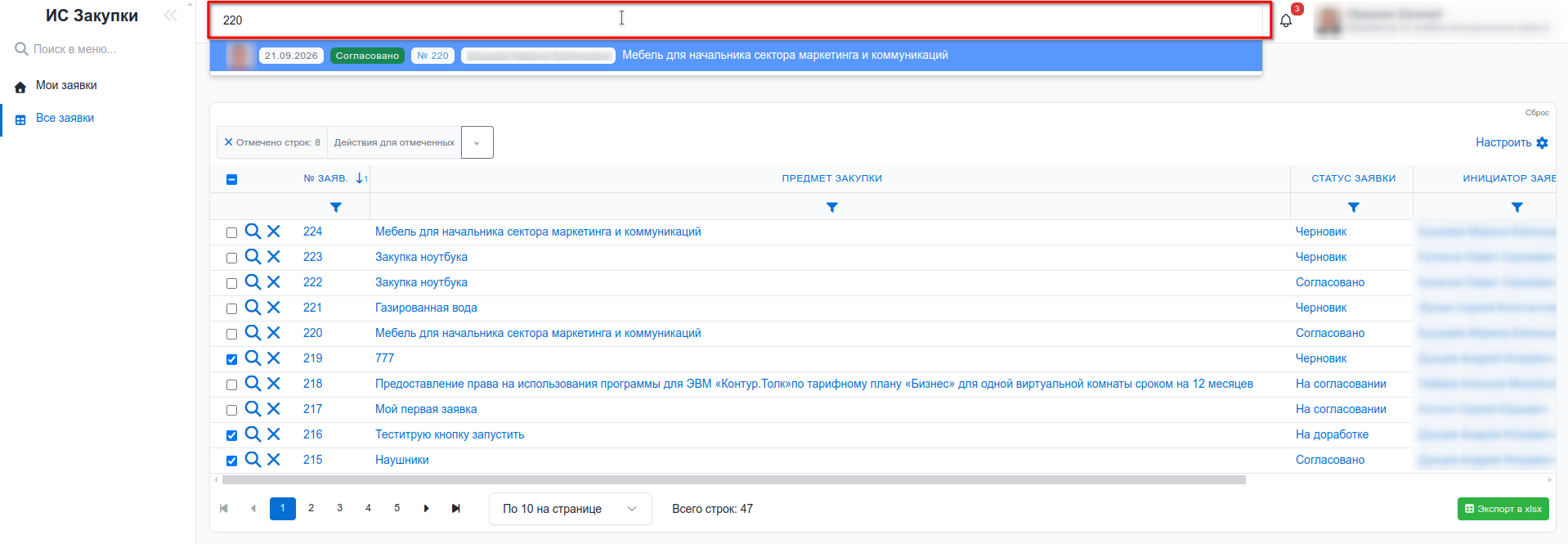The height and width of the screenshot is (544, 1568).
Task: Open the user profile avatar
Action: [1328, 21]
